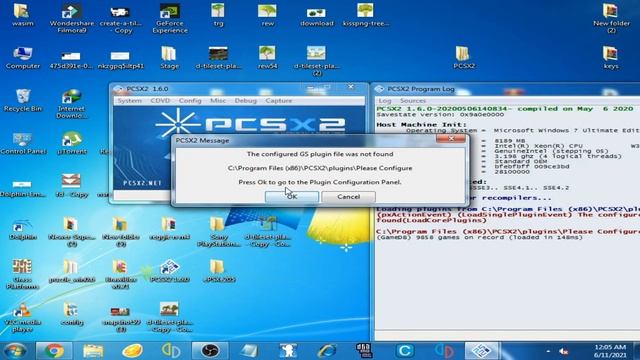Select the Control Panel desktop icon
This screenshot has height=360, width=640.
click(23, 143)
